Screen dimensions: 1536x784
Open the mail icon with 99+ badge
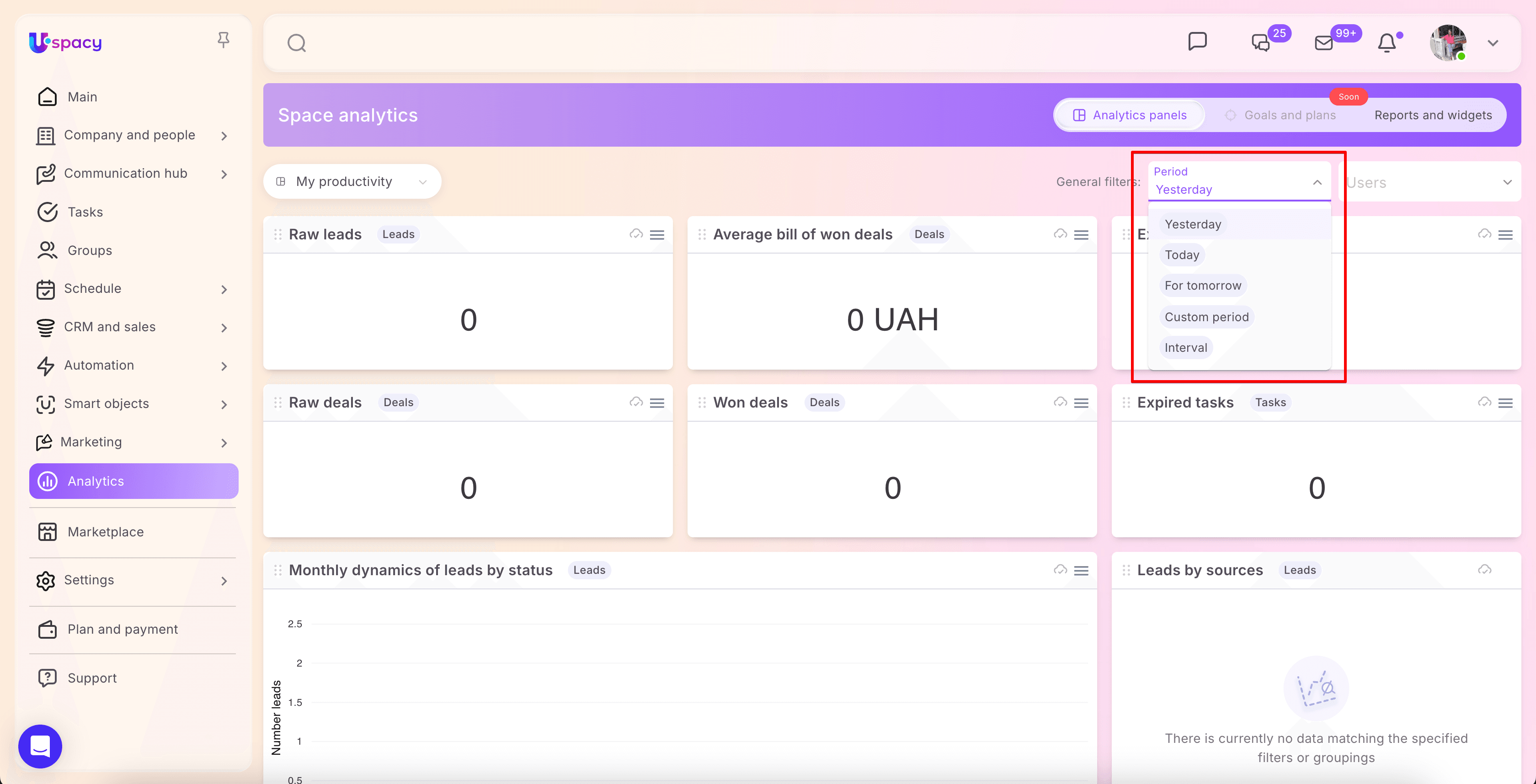click(x=1324, y=43)
